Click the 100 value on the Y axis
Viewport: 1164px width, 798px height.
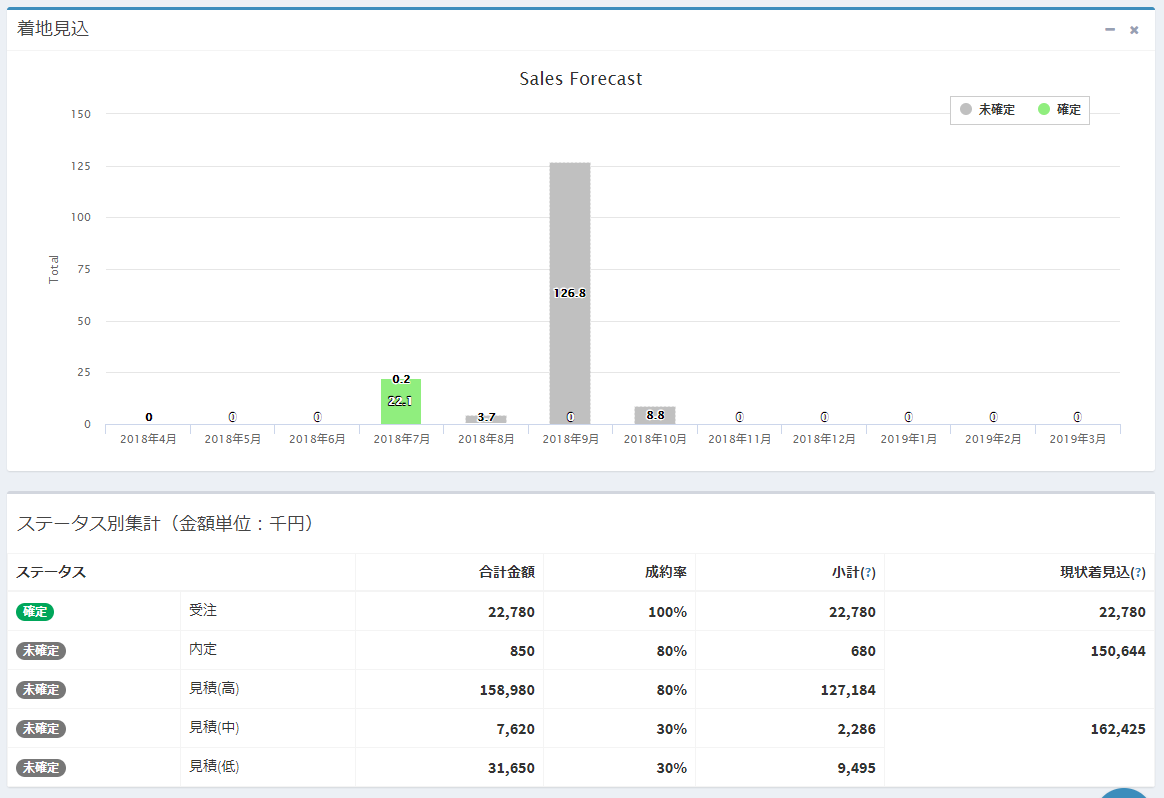pyautogui.click(x=81, y=218)
